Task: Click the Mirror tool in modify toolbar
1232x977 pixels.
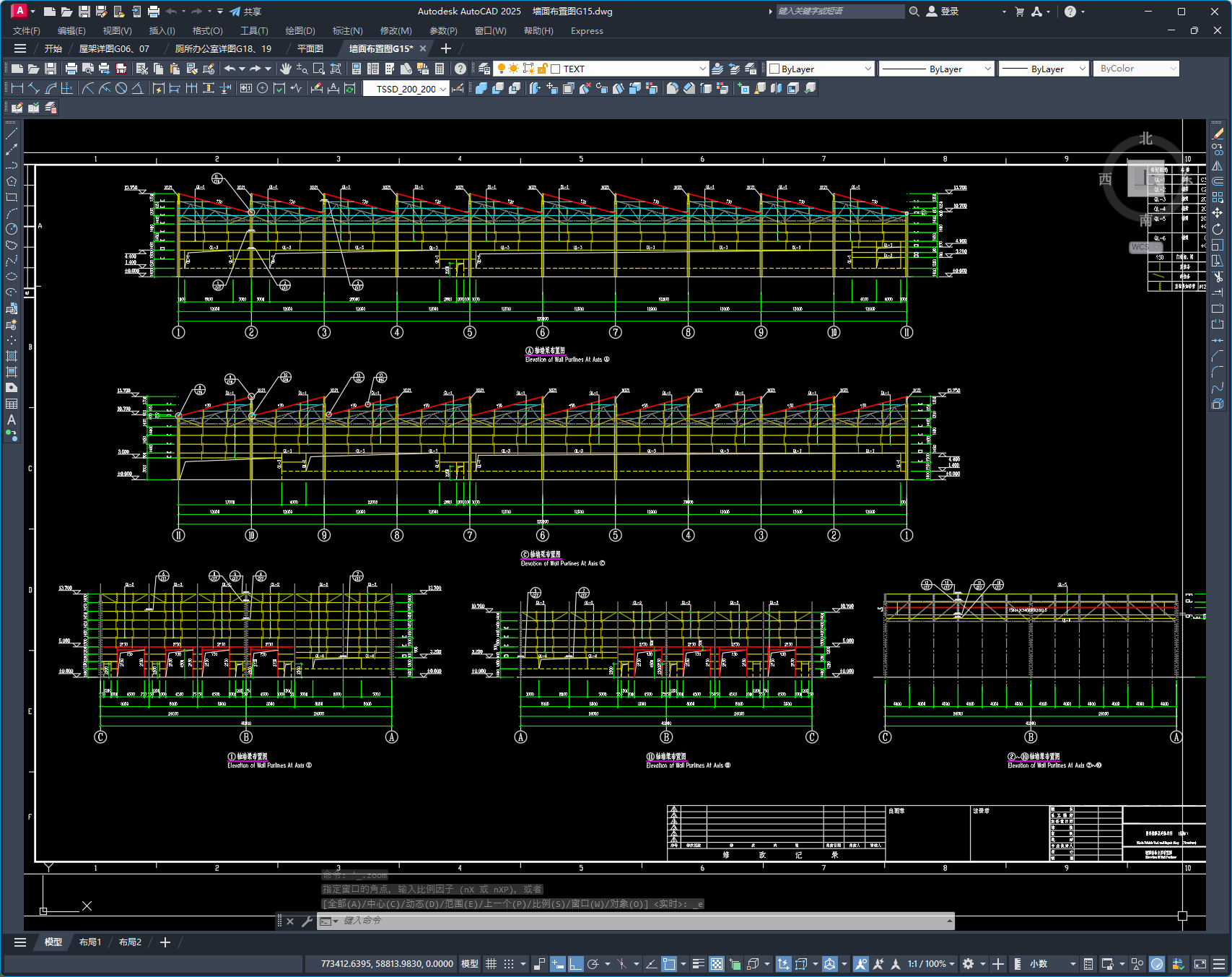Action: (1218, 165)
